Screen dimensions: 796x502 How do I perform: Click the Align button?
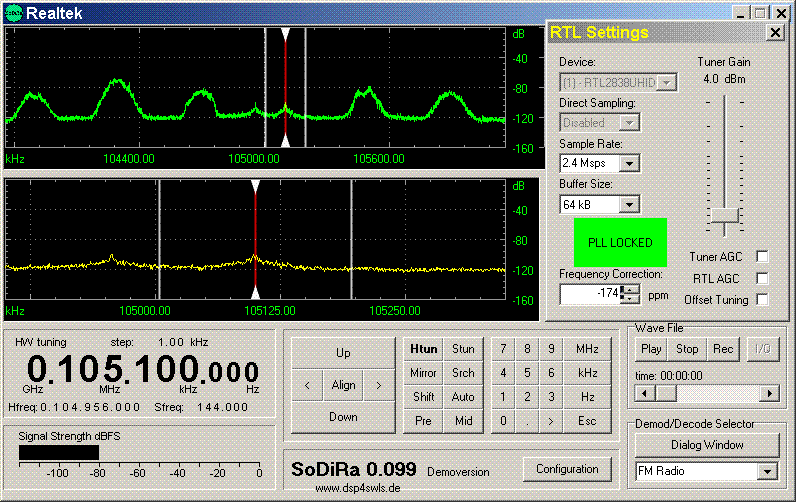pyautogui.click(x=343, y=385)
